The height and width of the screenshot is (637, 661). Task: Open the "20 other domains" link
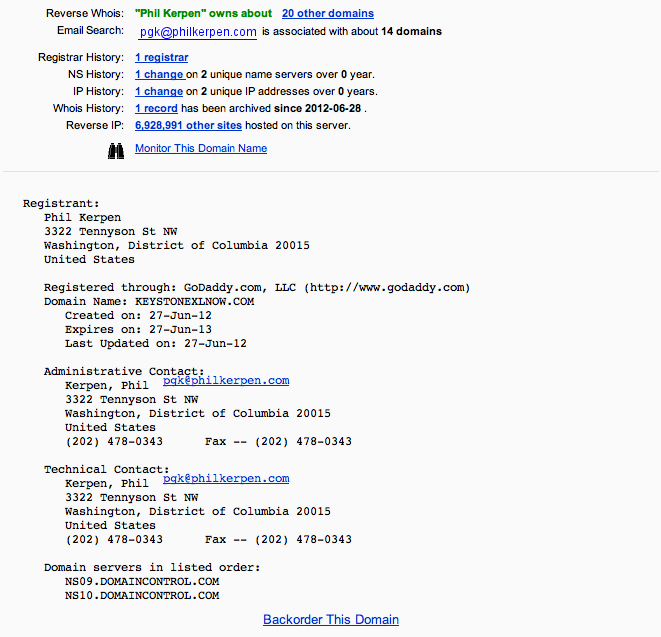(328, 13)
